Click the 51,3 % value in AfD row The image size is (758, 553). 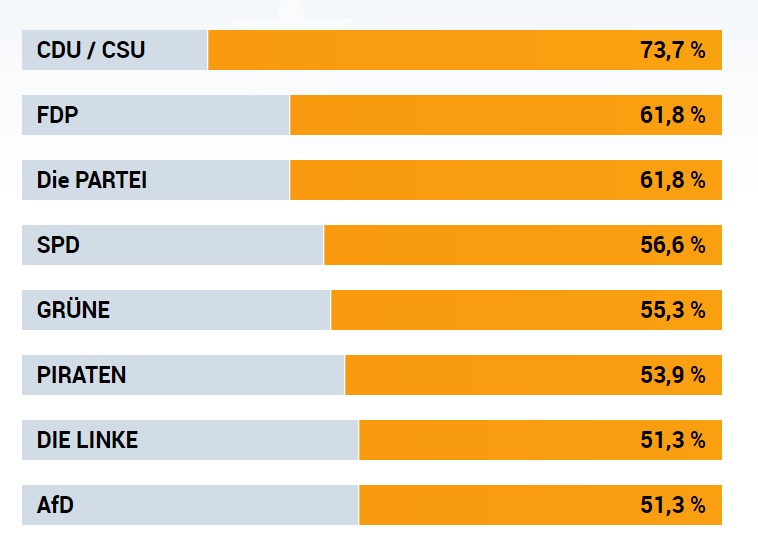[673, 505]
